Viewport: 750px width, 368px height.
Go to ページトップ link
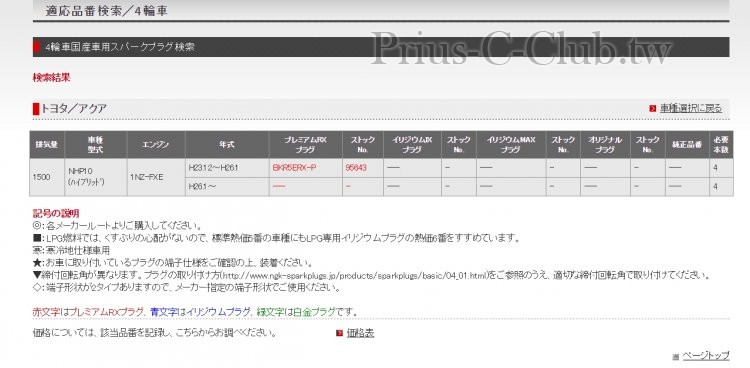pyautogui.click(x=706, y=356)
